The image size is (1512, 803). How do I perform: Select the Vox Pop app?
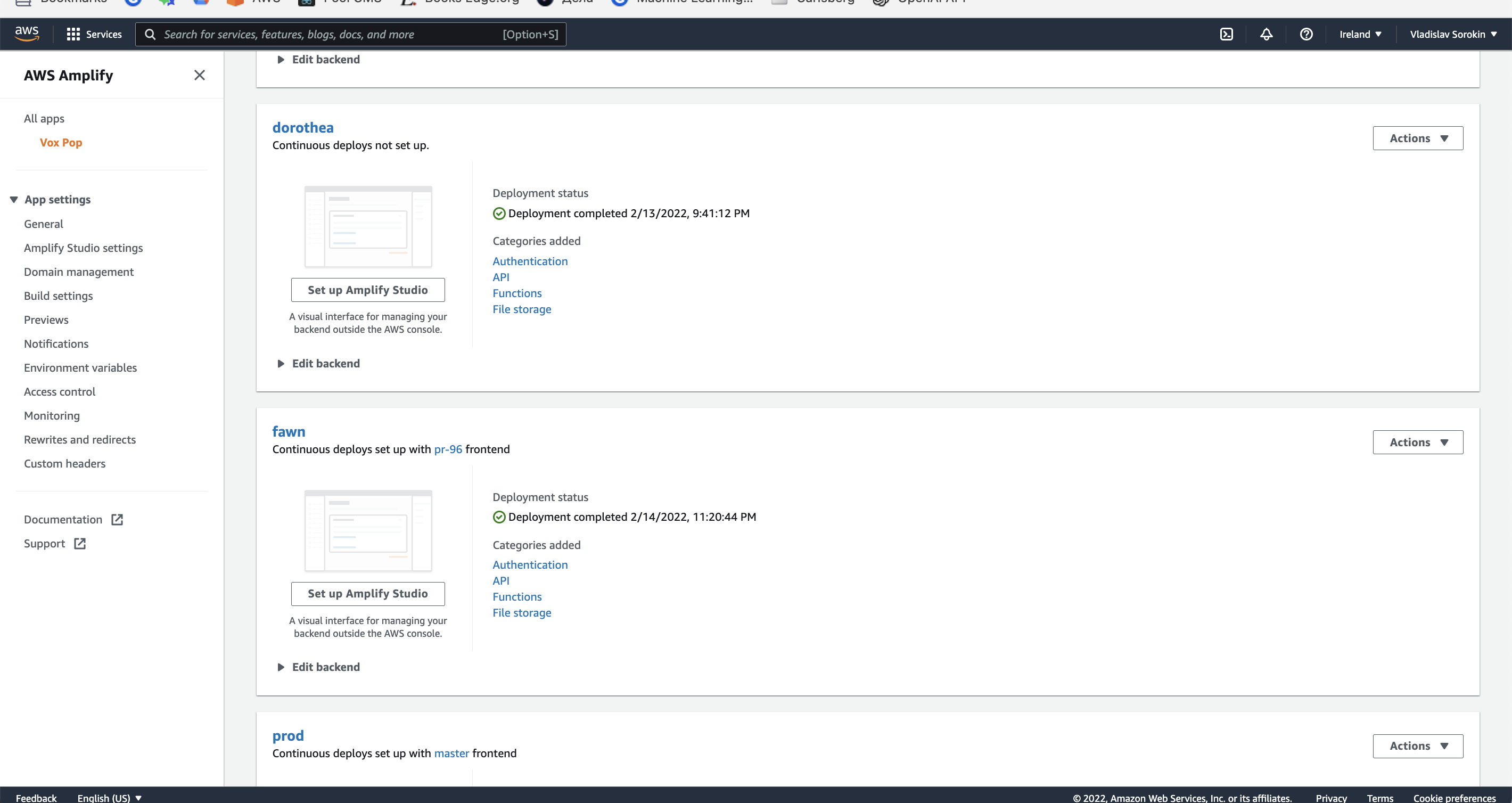pyautogui.click(x=61, y=142)
